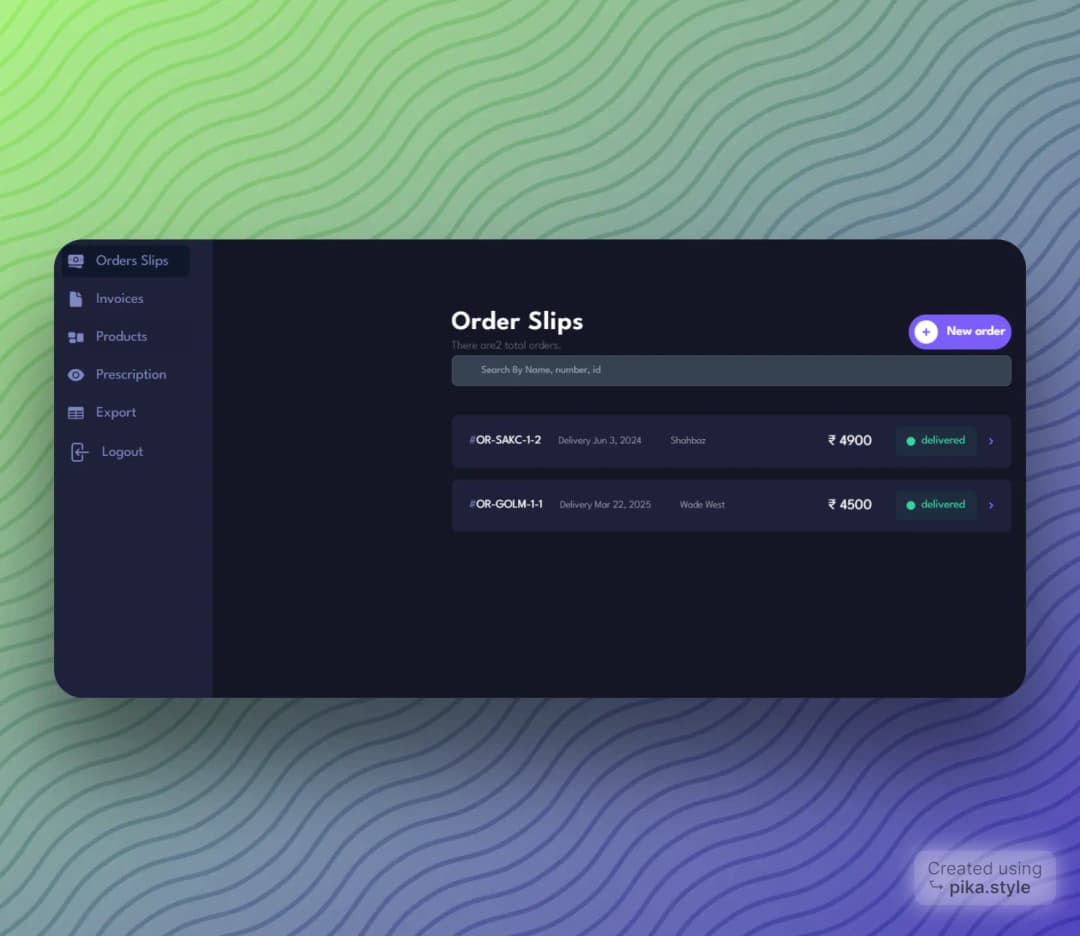Click the total orders count subtitle
Image resolution: width=1080 pixels, height=936 pixels.
tap(506, 346)
